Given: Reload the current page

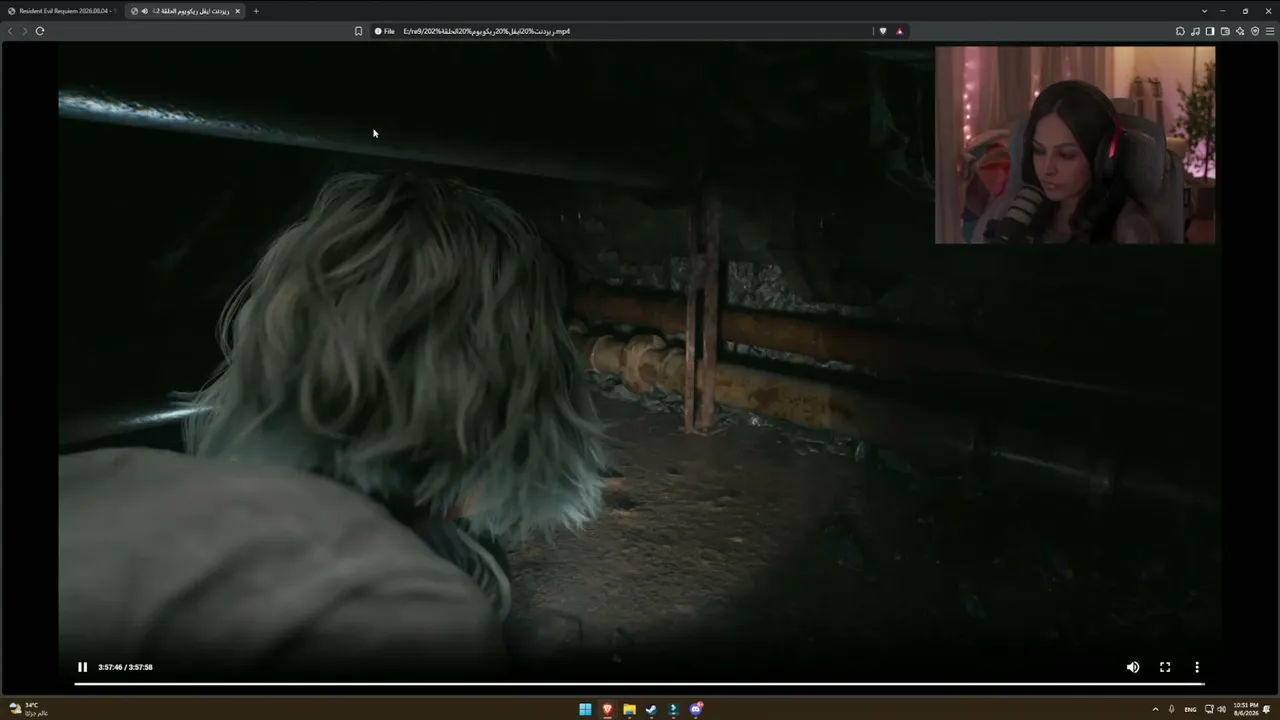Looking at the screenshot, I should tap(40, 31).
